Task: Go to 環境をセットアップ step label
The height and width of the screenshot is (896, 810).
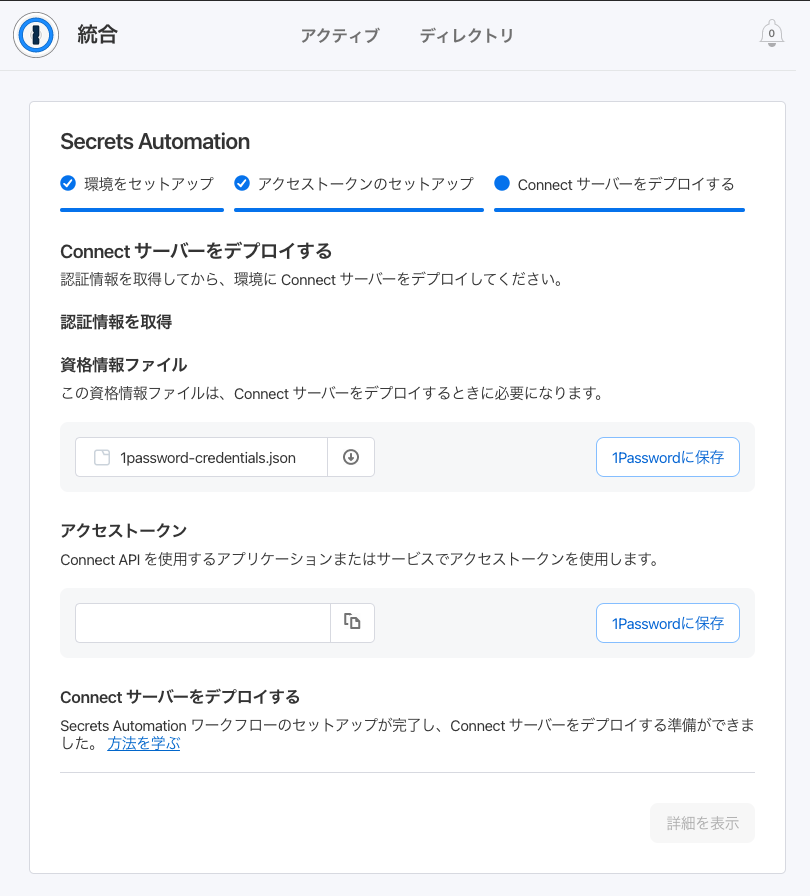Action: tap(149, 184)
